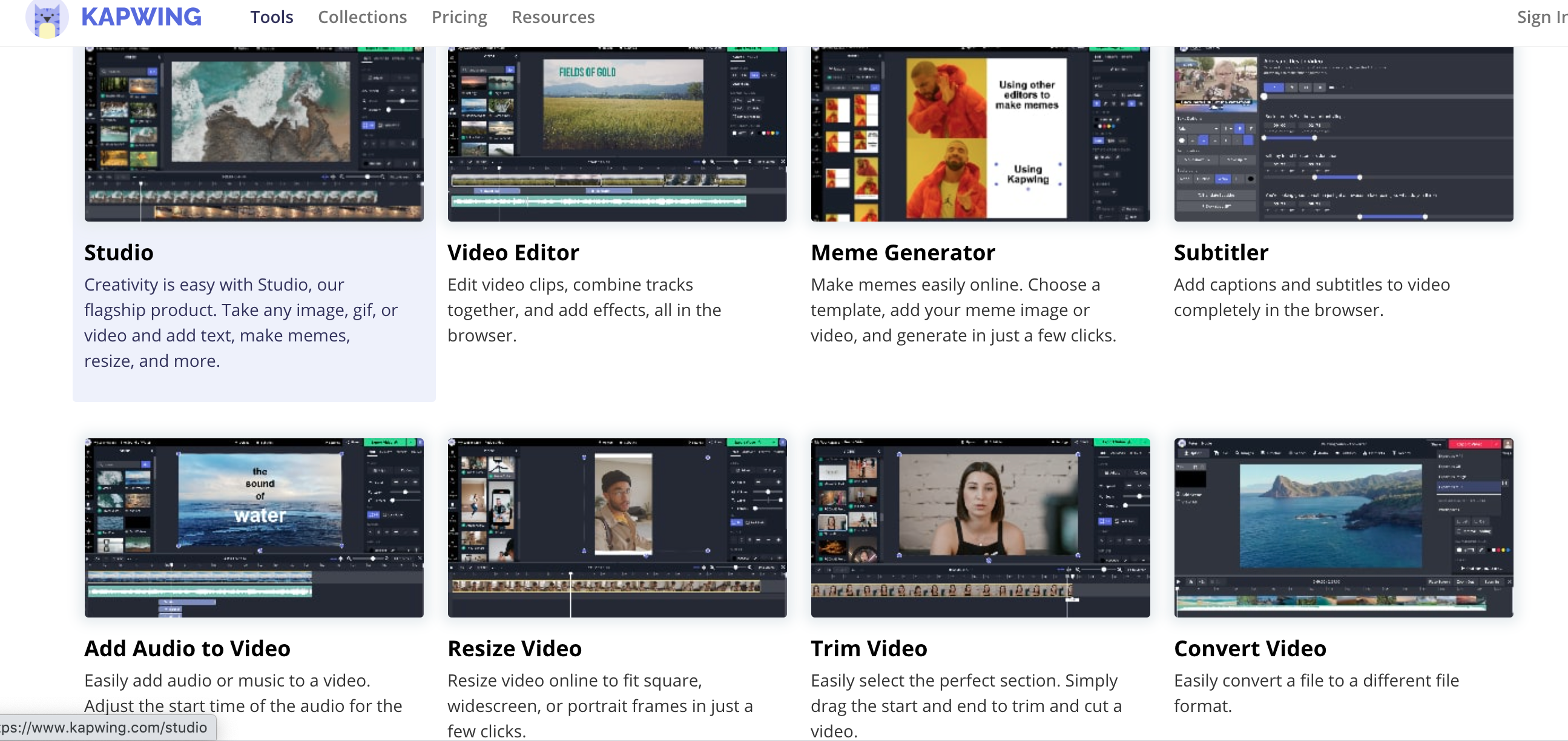Open the Video Editor preview thumbnail

click(x=618, y=134)
